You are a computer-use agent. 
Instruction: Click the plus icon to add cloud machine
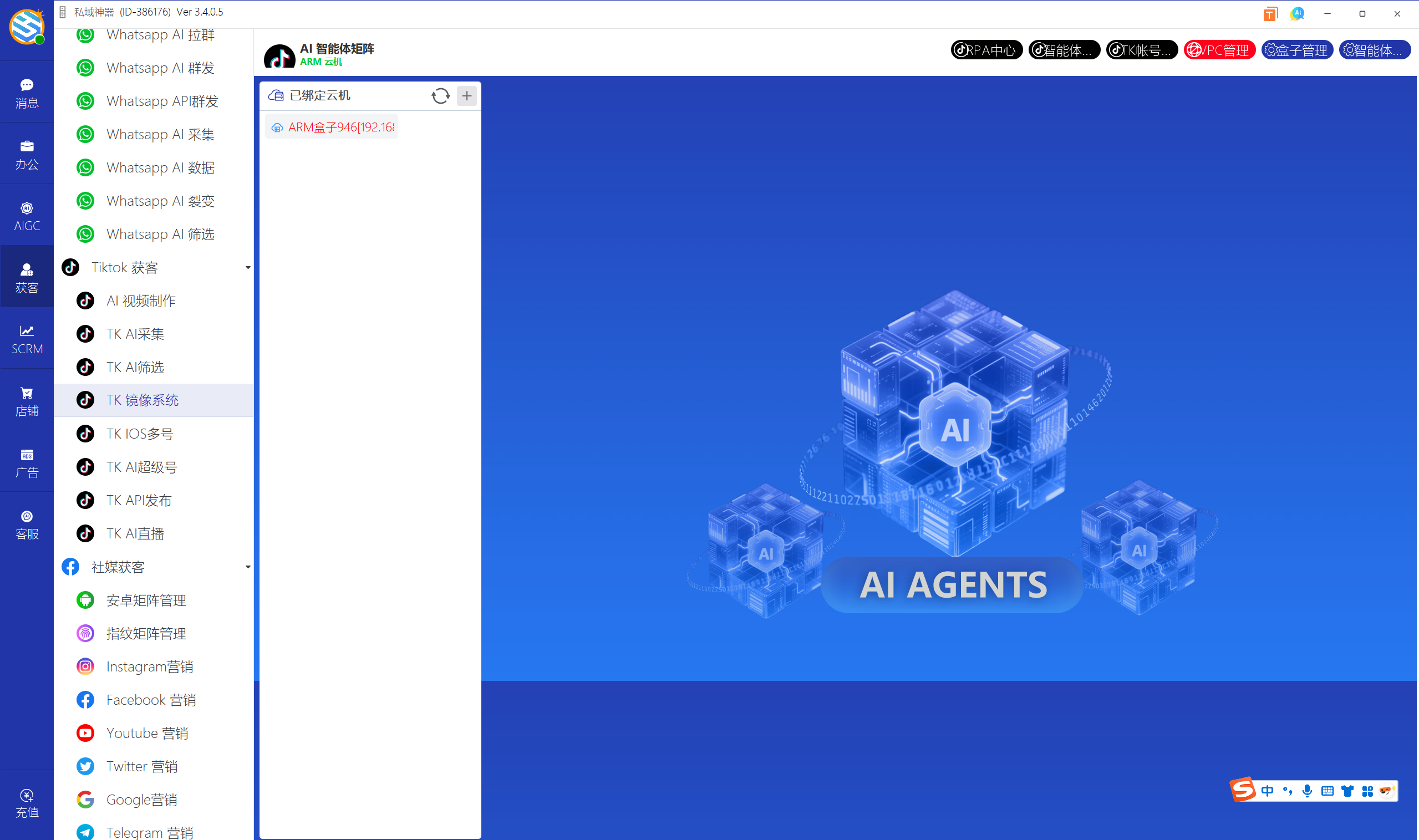[x=466, y=96]
